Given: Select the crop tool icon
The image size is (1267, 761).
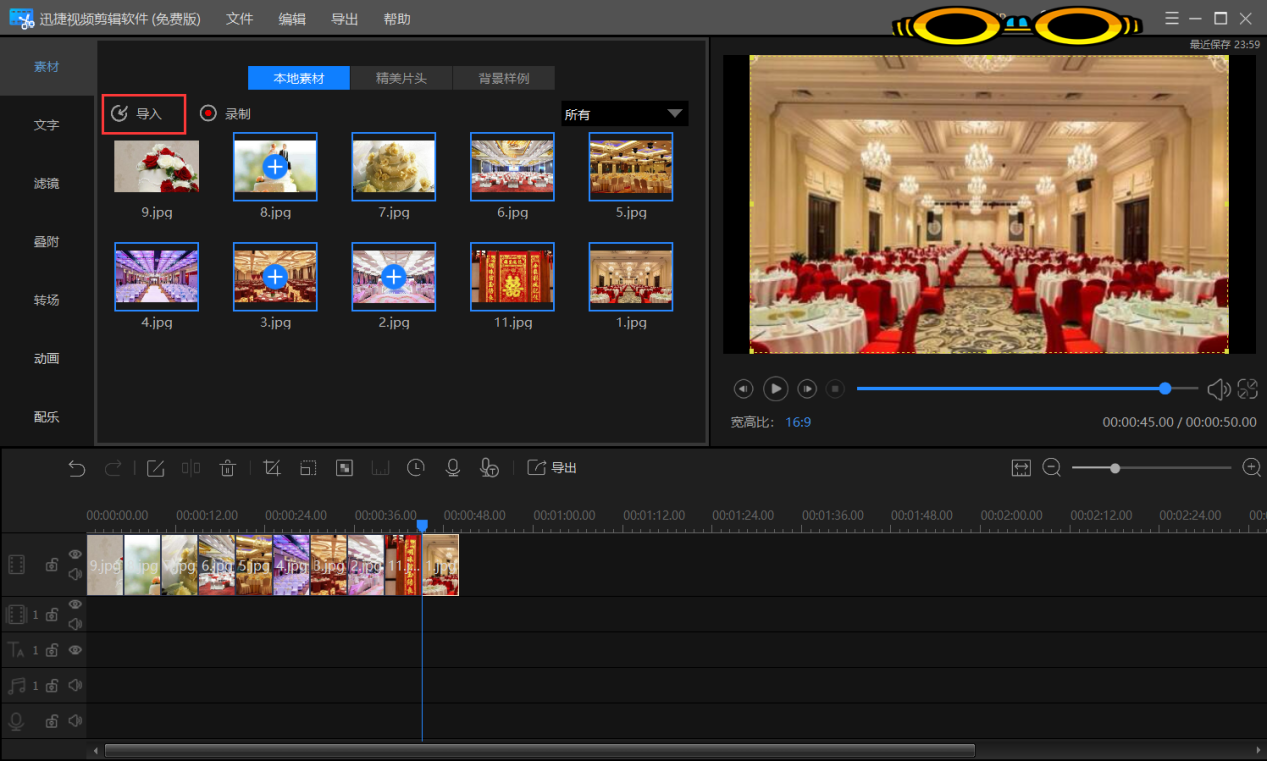Looking at the screenshot, I should point(271,468).
